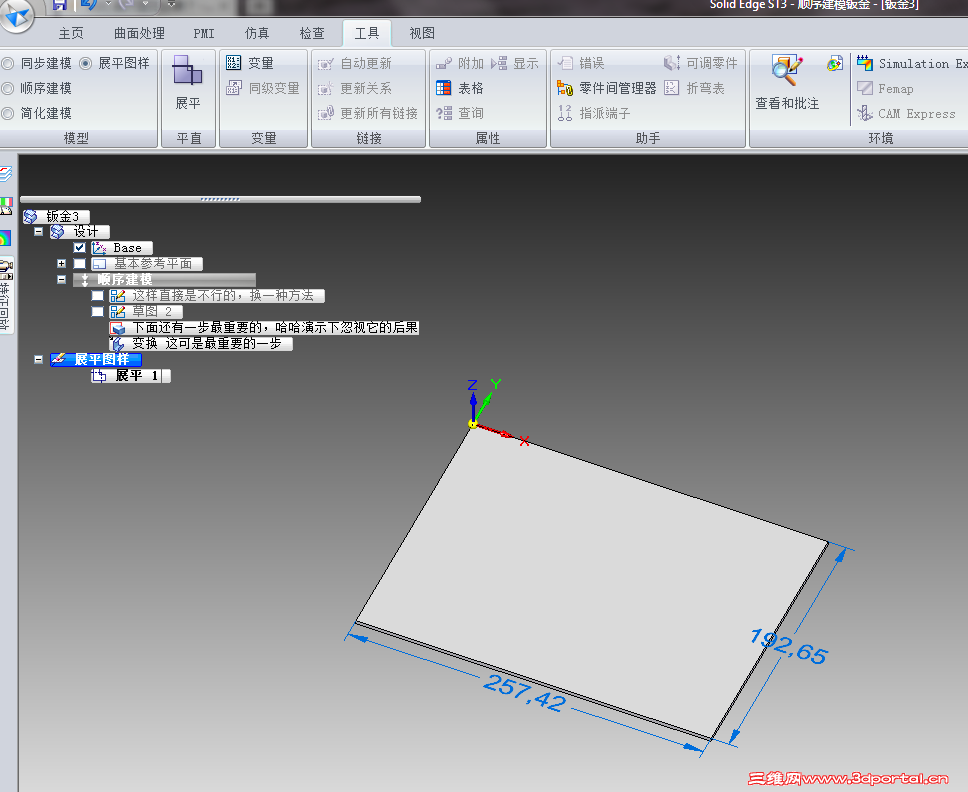Select the 展平图样 tree node
This screenshot has height=792, width=968.
coord(96,359)
